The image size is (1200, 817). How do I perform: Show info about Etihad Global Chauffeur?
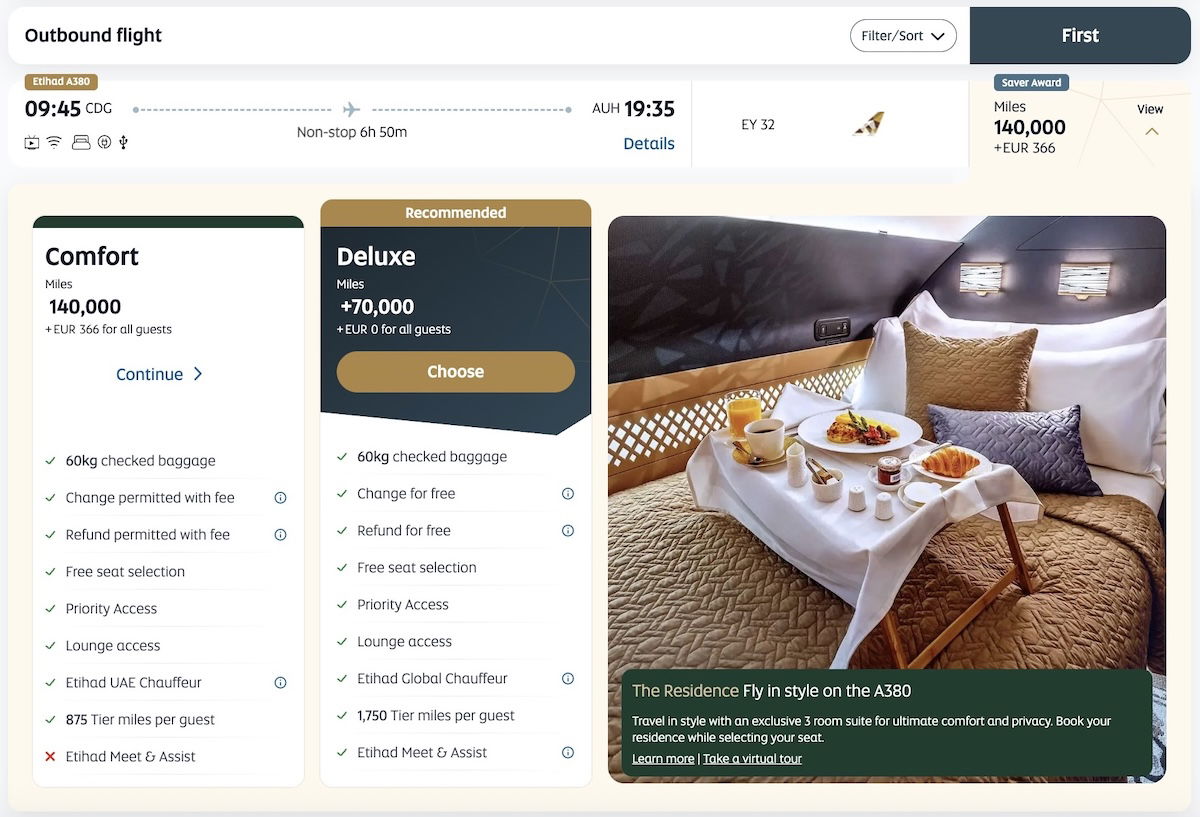(568, 679)
